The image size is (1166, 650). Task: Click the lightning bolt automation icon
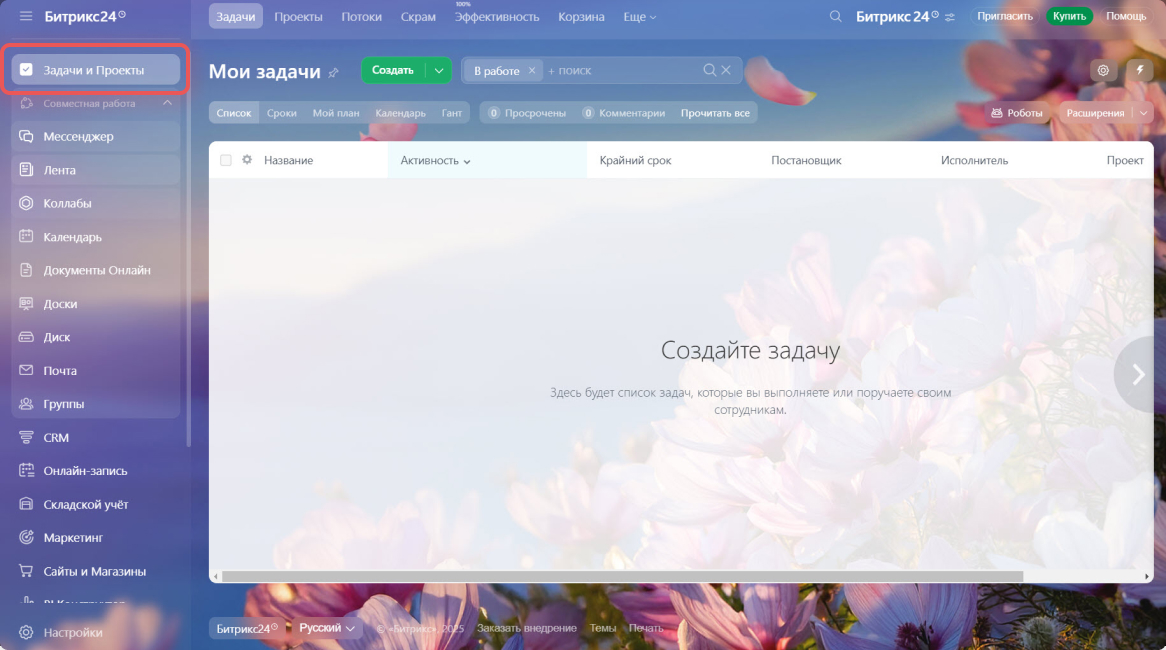(1140, 70)
